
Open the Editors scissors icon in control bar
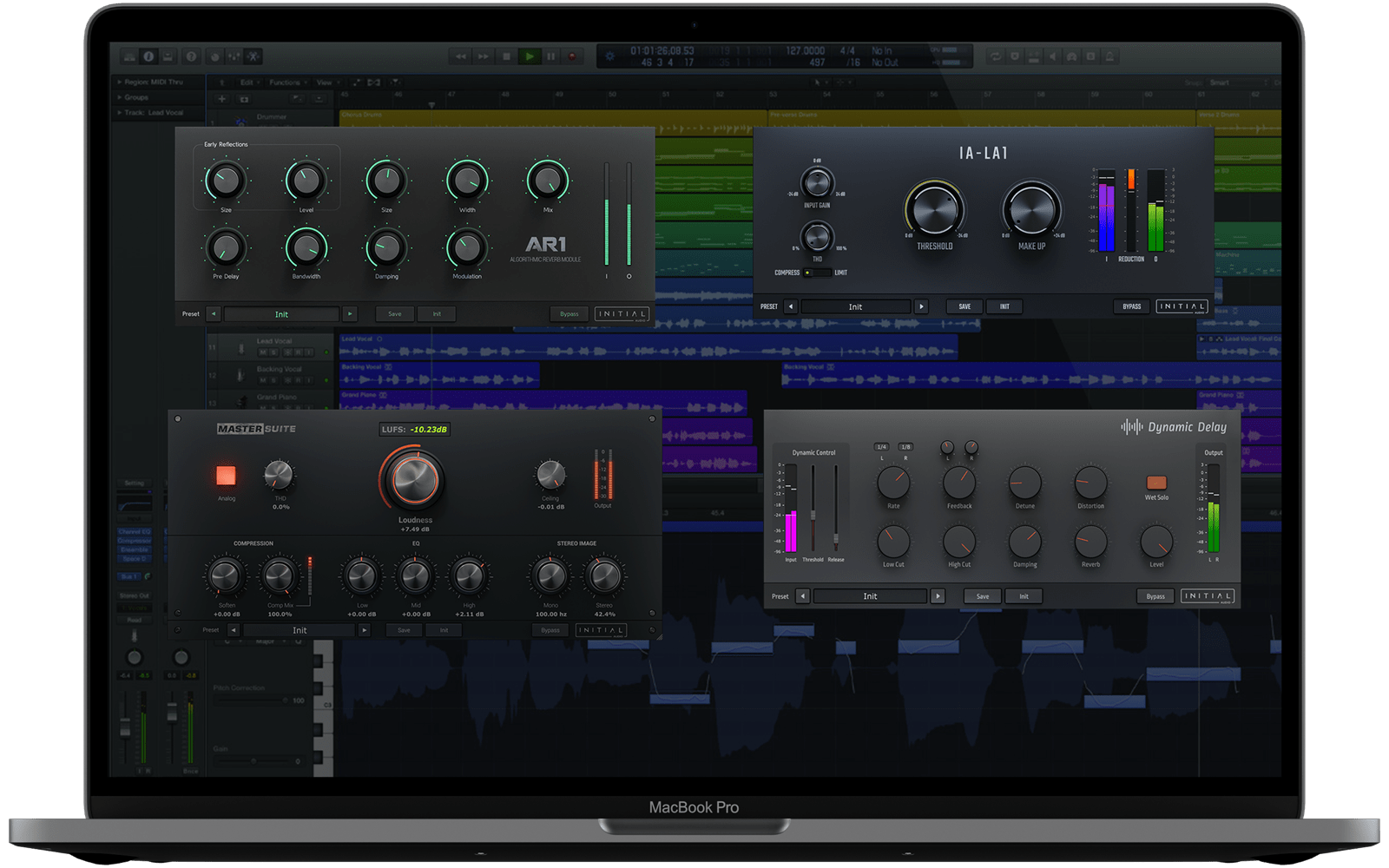point(253,56)
